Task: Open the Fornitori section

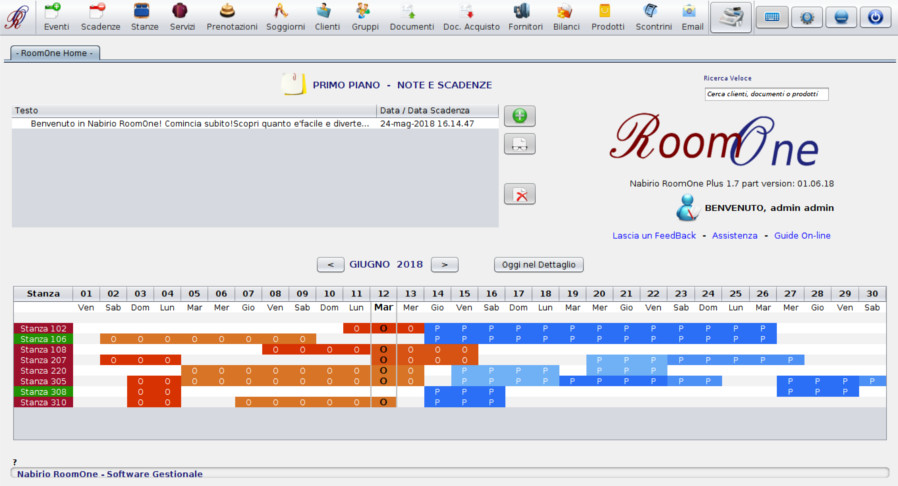Action: [x=525, y=17]
